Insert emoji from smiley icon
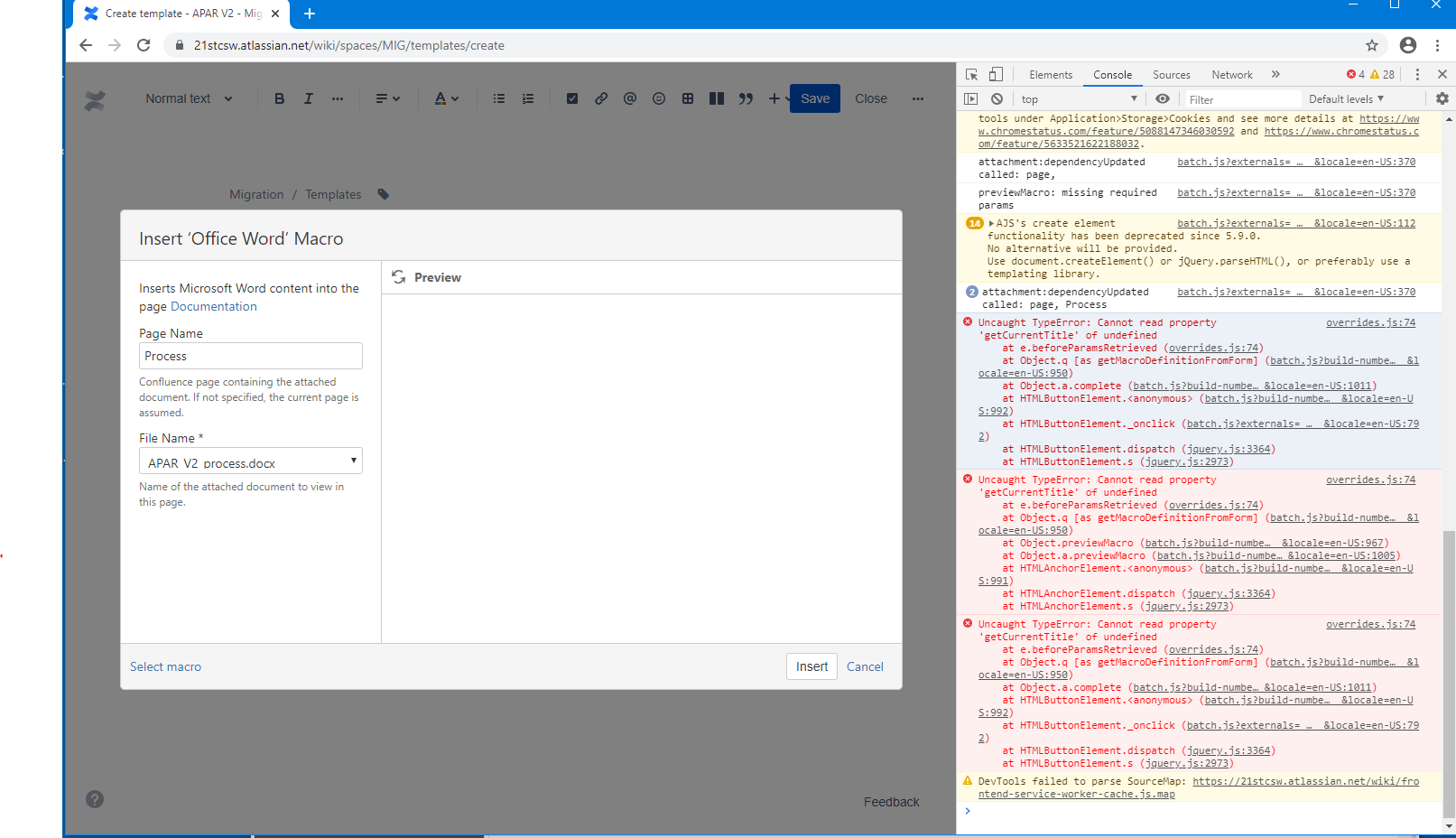The height and width of the screenshot is (838, 1456). click(x=659, y=98)
